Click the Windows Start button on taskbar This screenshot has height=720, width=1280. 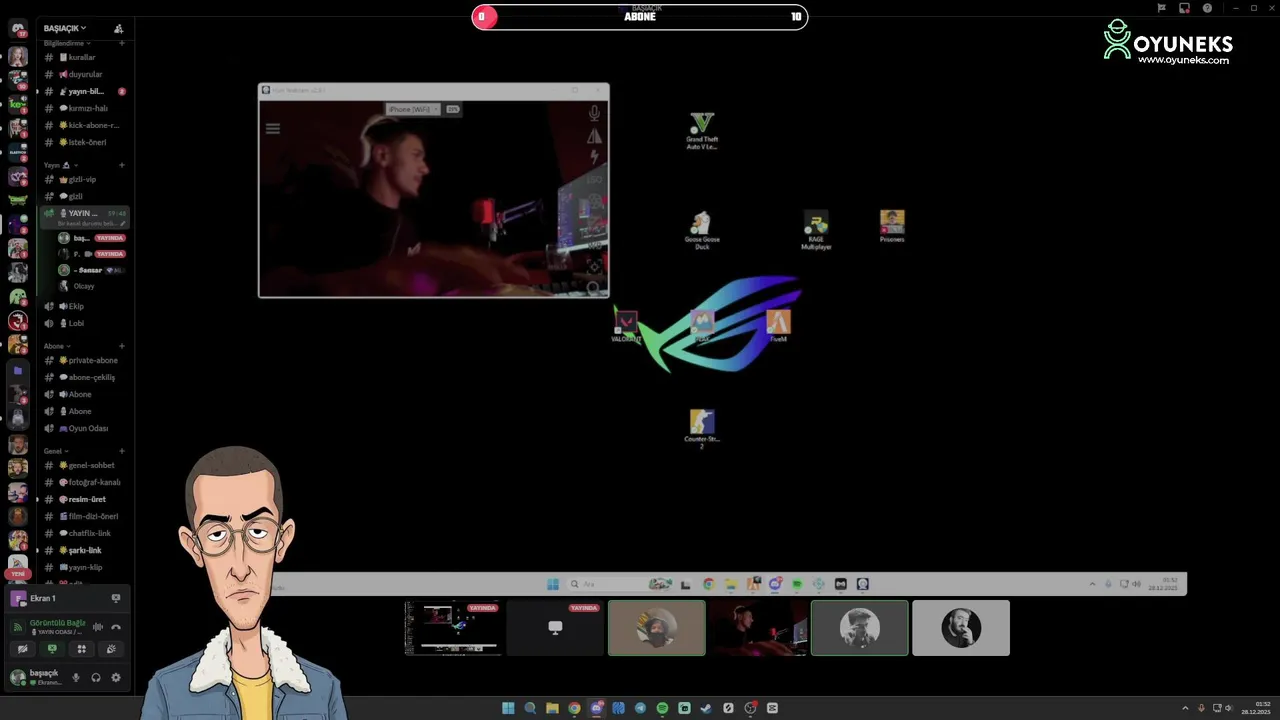point(508,708)
